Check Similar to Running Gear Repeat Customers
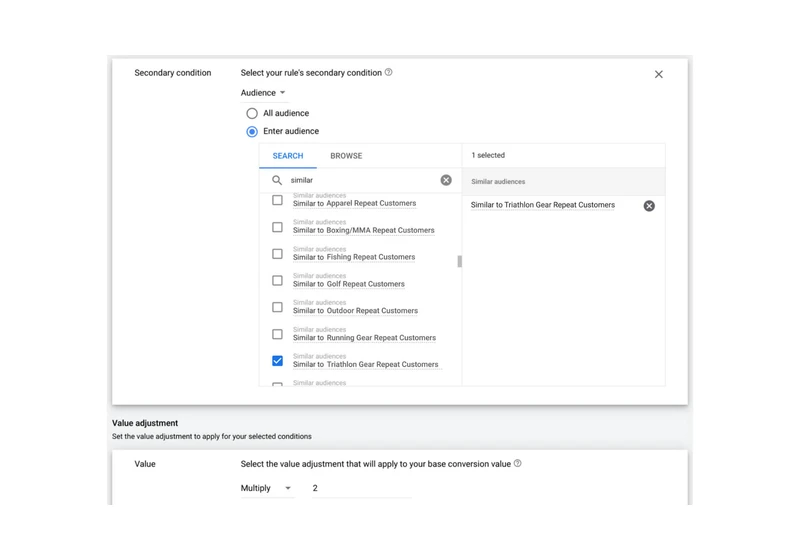This screenshot has width=800, height=560. pos(277,334)
